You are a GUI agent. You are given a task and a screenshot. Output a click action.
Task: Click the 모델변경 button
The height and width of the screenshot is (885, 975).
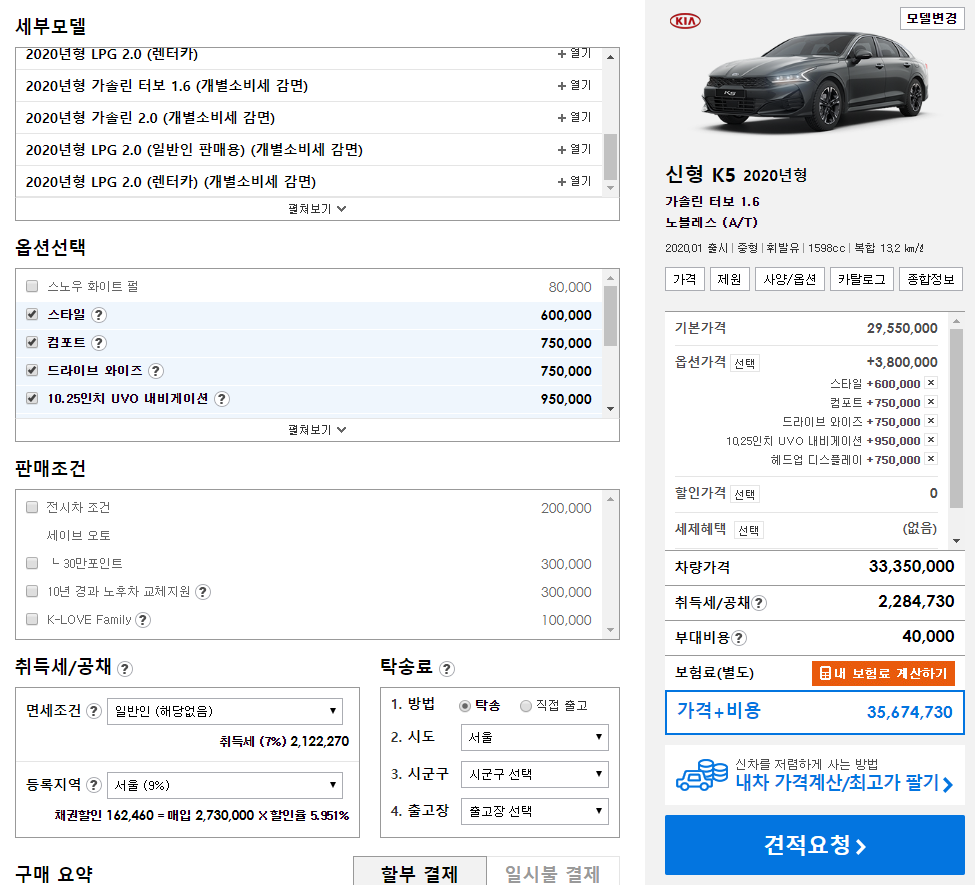(931, 19)
